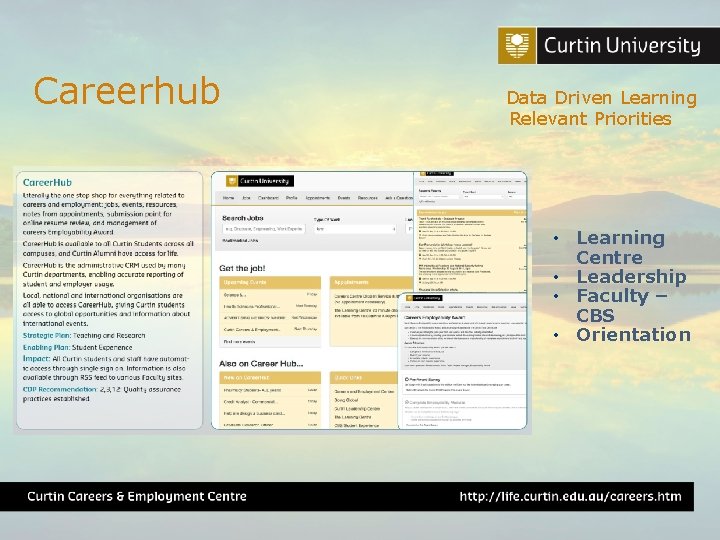Click the 'CareerHub' heading in description panel
720x540 pixels.
[x=47, y=182]
